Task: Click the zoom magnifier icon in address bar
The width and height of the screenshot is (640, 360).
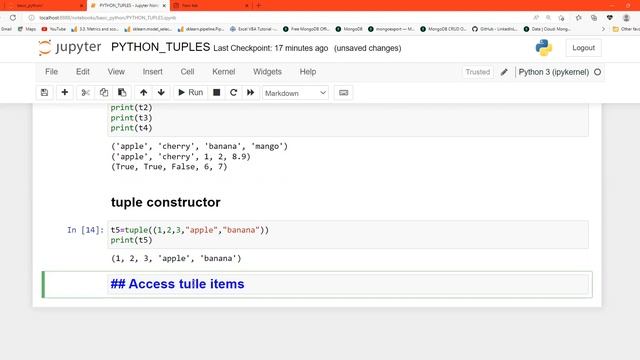Action: tap(549, 18)
